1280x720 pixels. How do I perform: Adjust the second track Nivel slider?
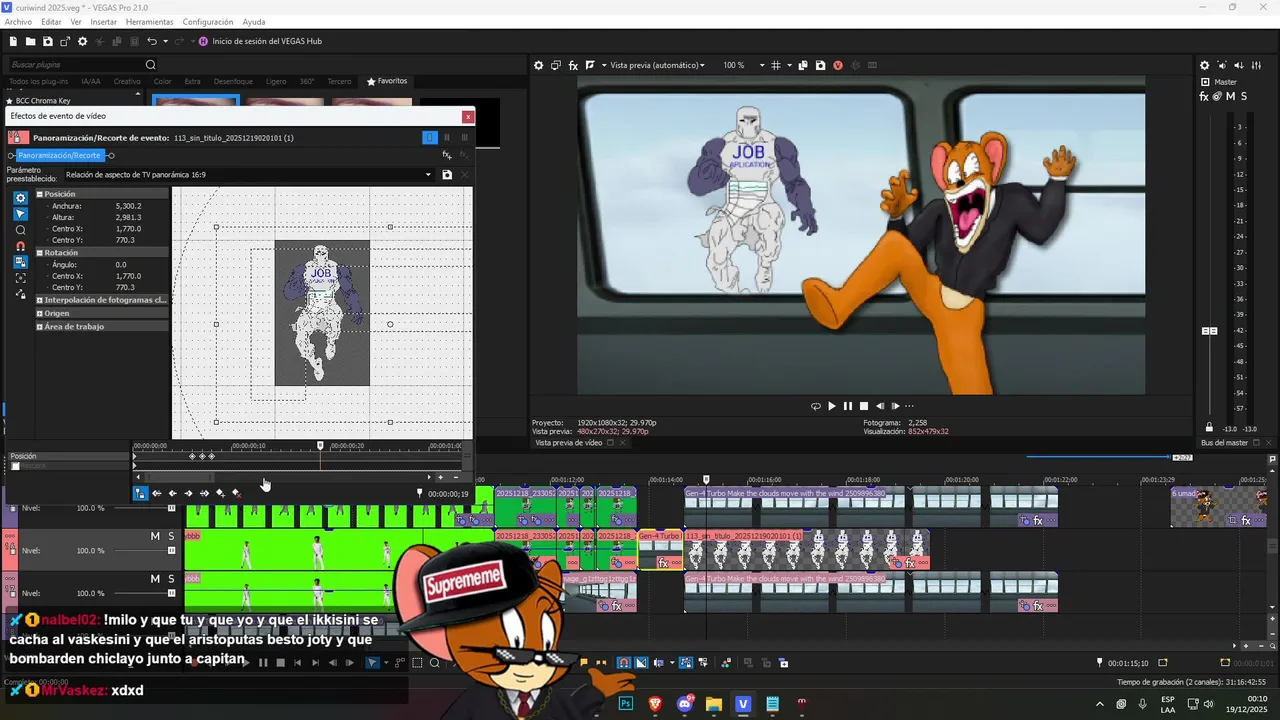point(172,551)
